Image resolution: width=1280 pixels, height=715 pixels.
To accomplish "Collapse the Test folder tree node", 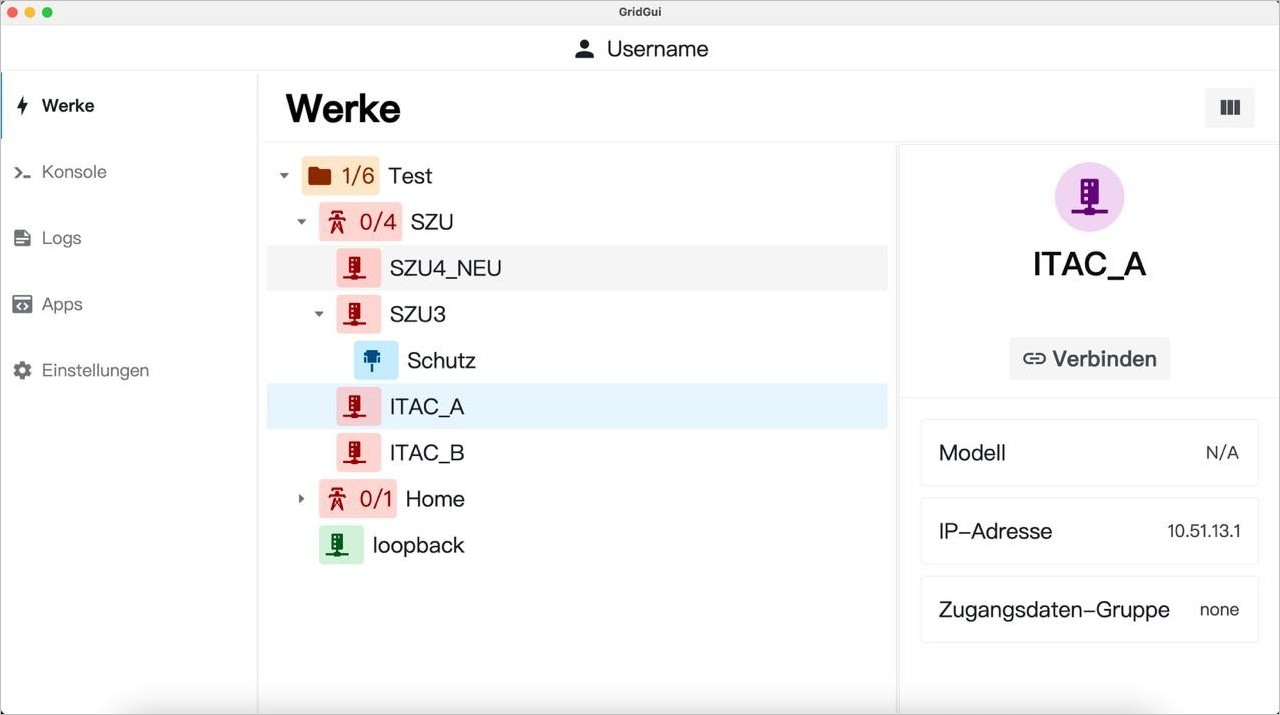I will point(284,176).
